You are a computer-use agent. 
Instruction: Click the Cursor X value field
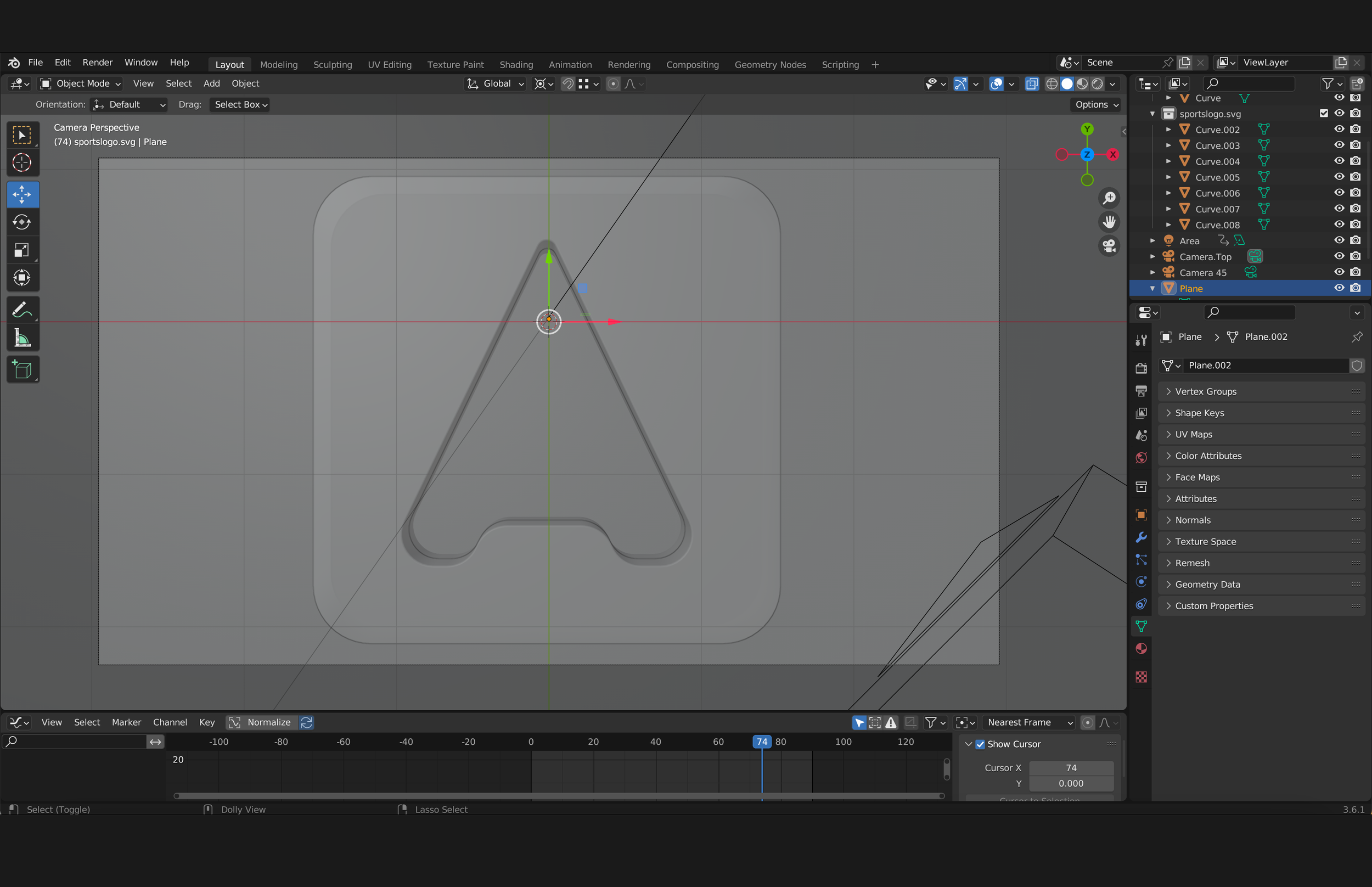click(x=1071, y=768)
